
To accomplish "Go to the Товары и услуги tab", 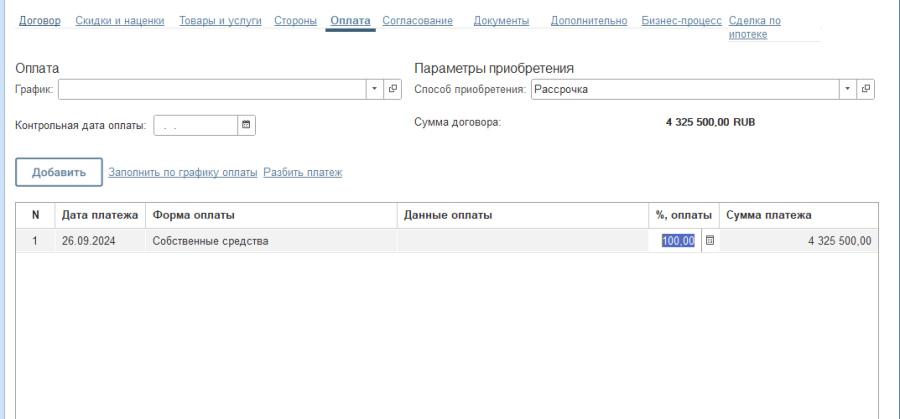I will point(220,20).
